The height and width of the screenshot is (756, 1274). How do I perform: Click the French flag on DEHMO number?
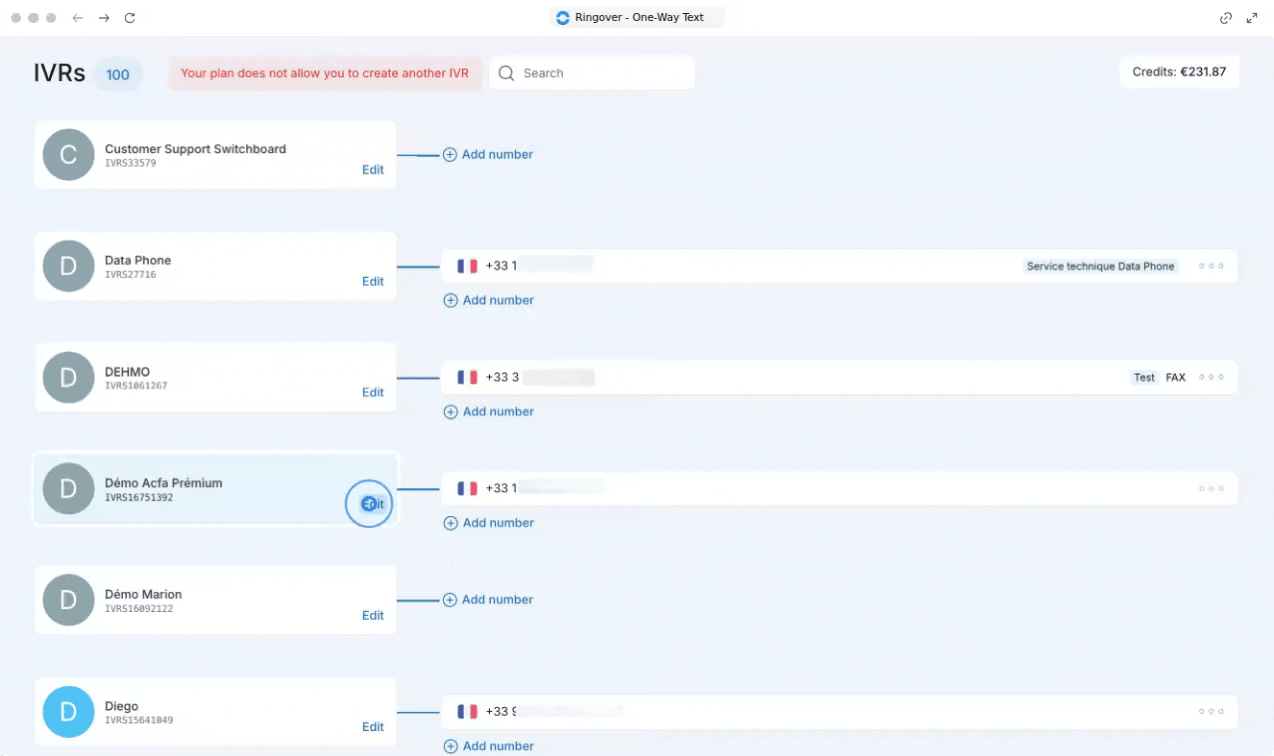pyautogui.click(x=467, y=377)
